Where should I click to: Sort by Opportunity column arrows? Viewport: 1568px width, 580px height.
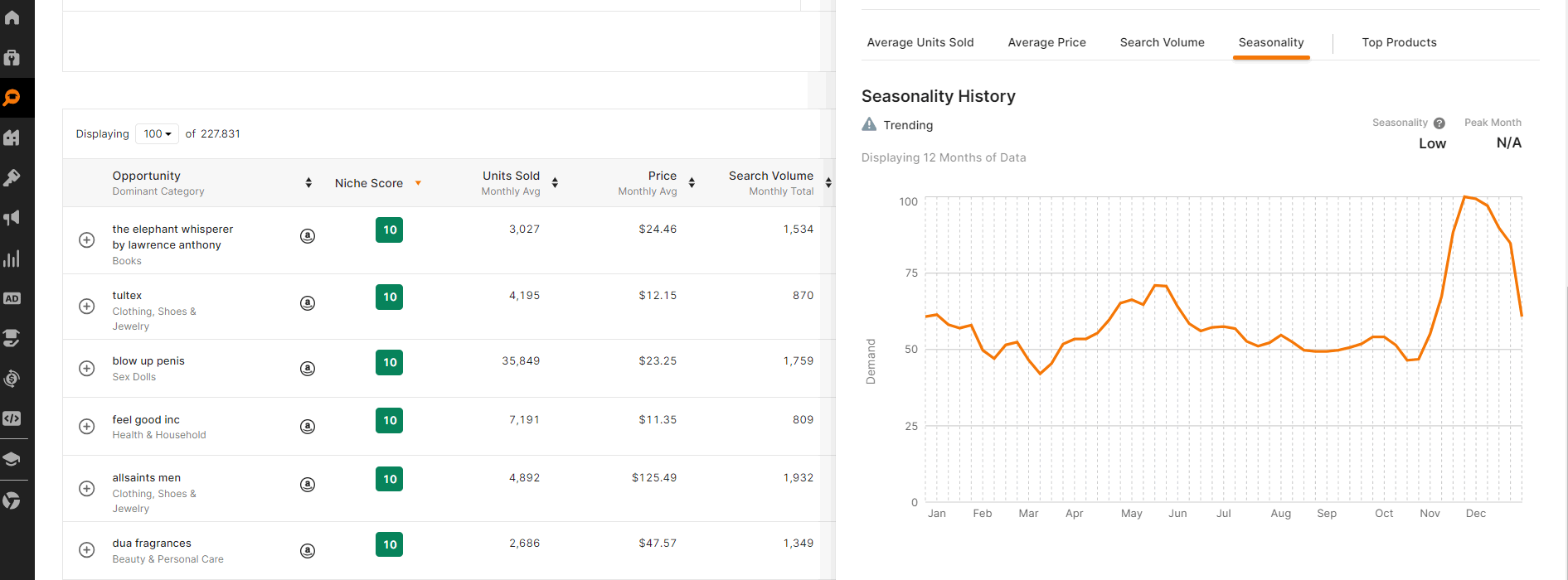coord(308,182)
